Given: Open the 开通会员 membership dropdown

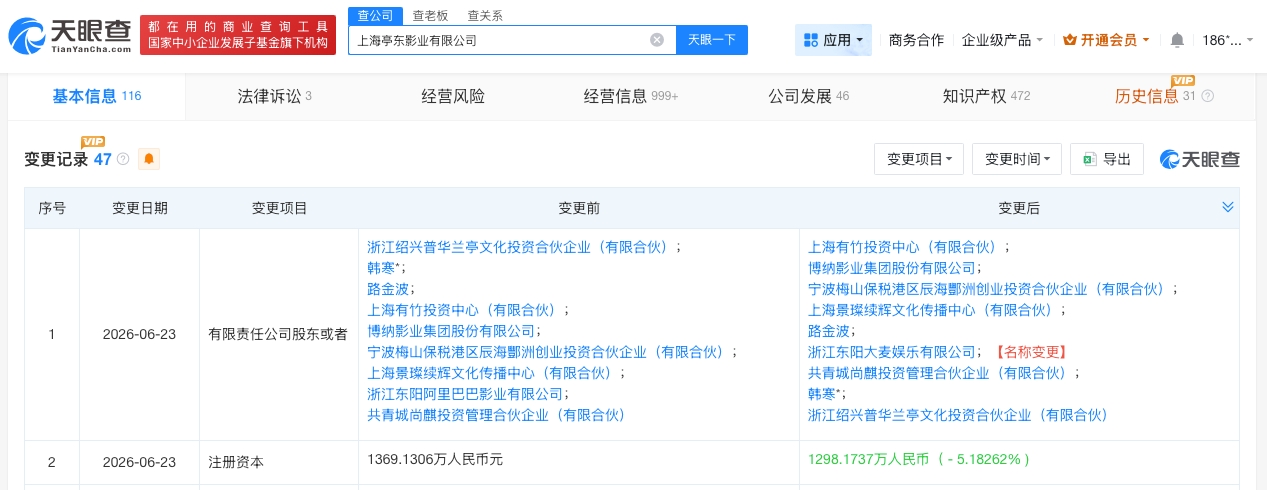Looking at the screenshot, I should [x=1106, y=40].
